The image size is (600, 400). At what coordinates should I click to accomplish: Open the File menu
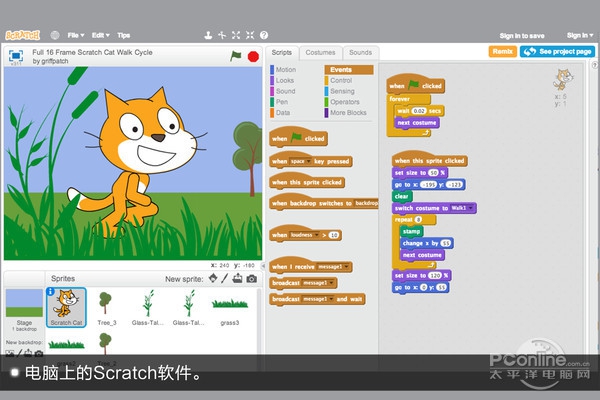click(x=75, y=34)
